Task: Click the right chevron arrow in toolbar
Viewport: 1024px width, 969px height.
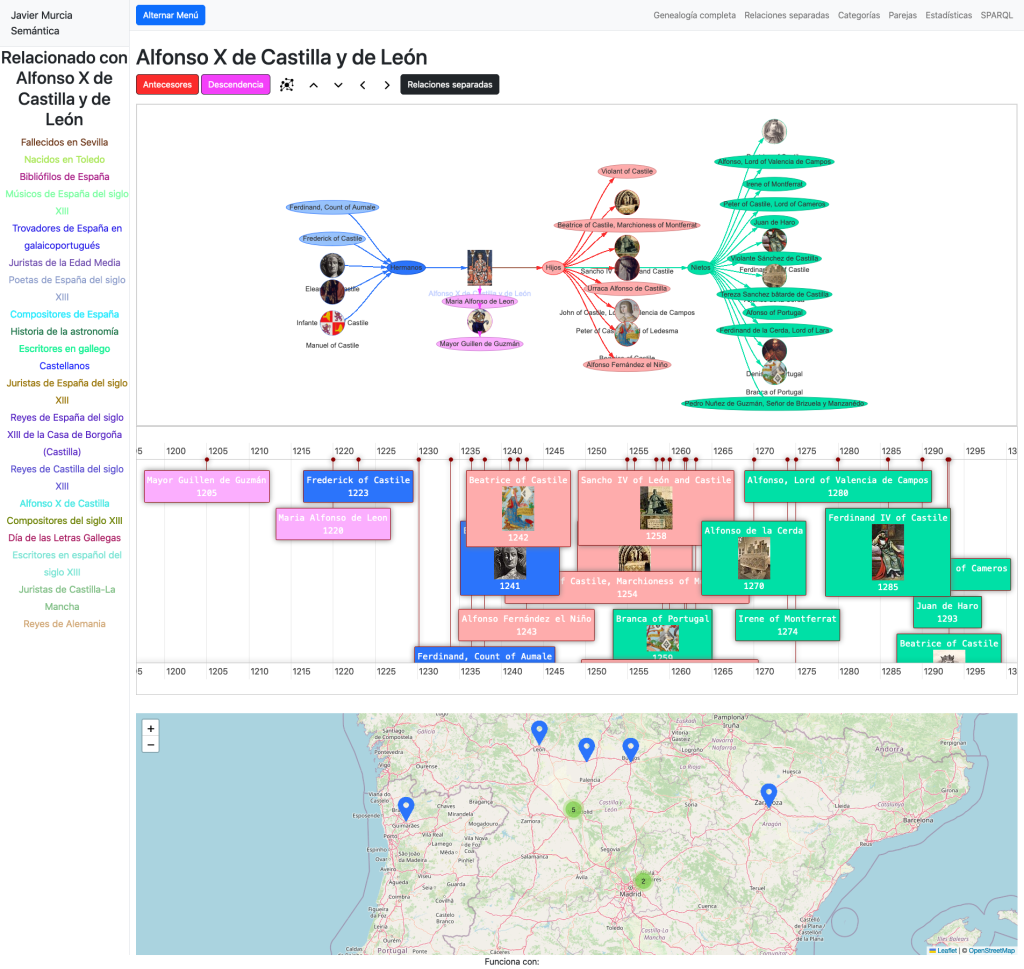Action: tap(387, 85)
